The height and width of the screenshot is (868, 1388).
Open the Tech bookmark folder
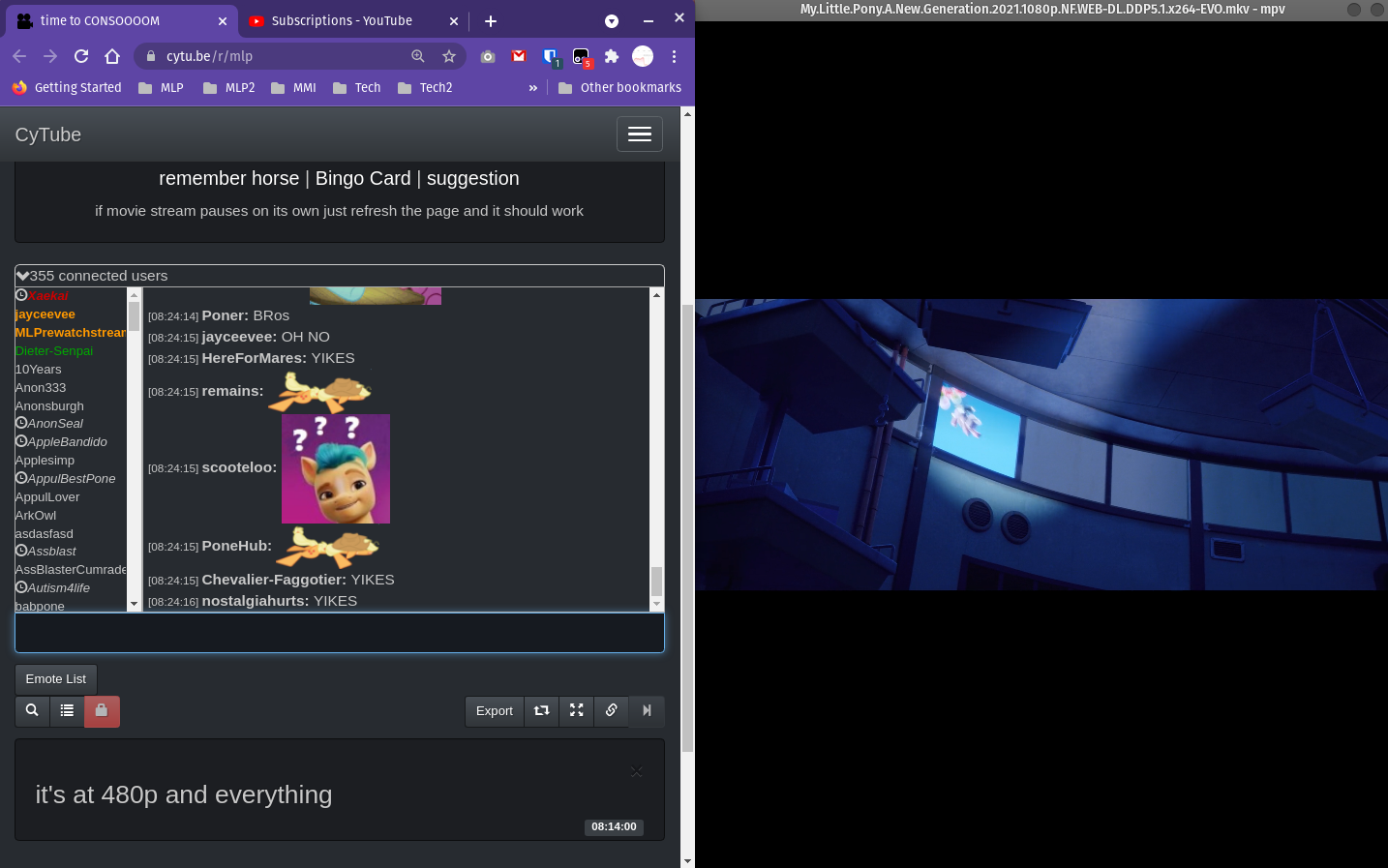[x=356, y=87]
